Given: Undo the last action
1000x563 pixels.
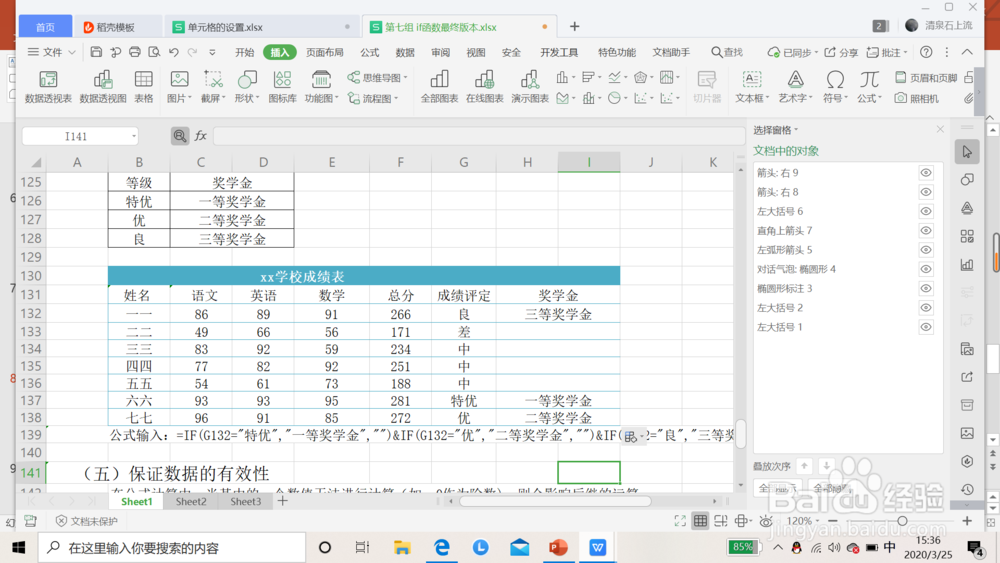Looking at the screenshot, I should point(173,52).
